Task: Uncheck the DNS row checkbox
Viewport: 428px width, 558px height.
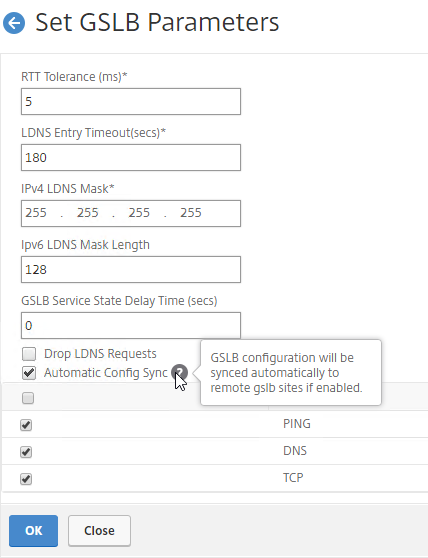Action: pyautogui.click(x=26, y=452)
